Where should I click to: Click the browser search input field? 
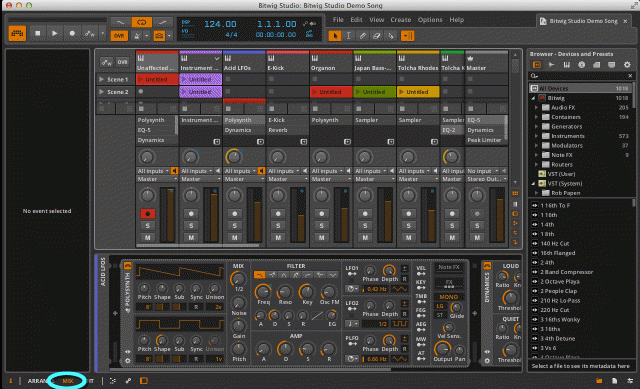582,76
